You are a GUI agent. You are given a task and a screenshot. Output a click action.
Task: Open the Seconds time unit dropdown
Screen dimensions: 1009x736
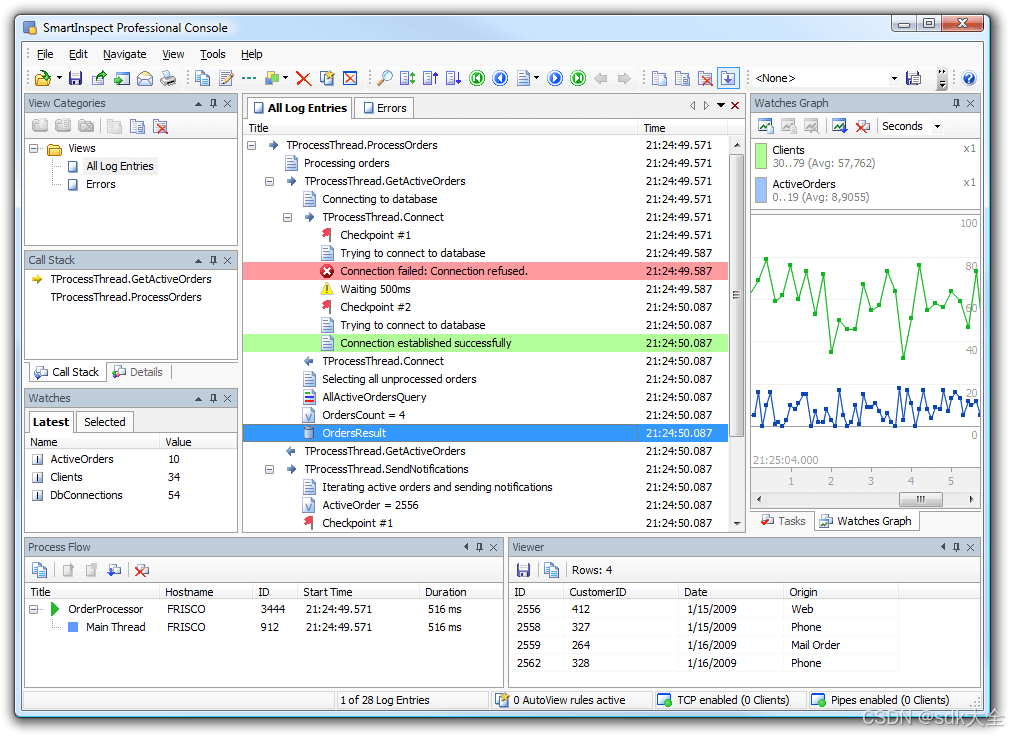(x=937, y=126)
